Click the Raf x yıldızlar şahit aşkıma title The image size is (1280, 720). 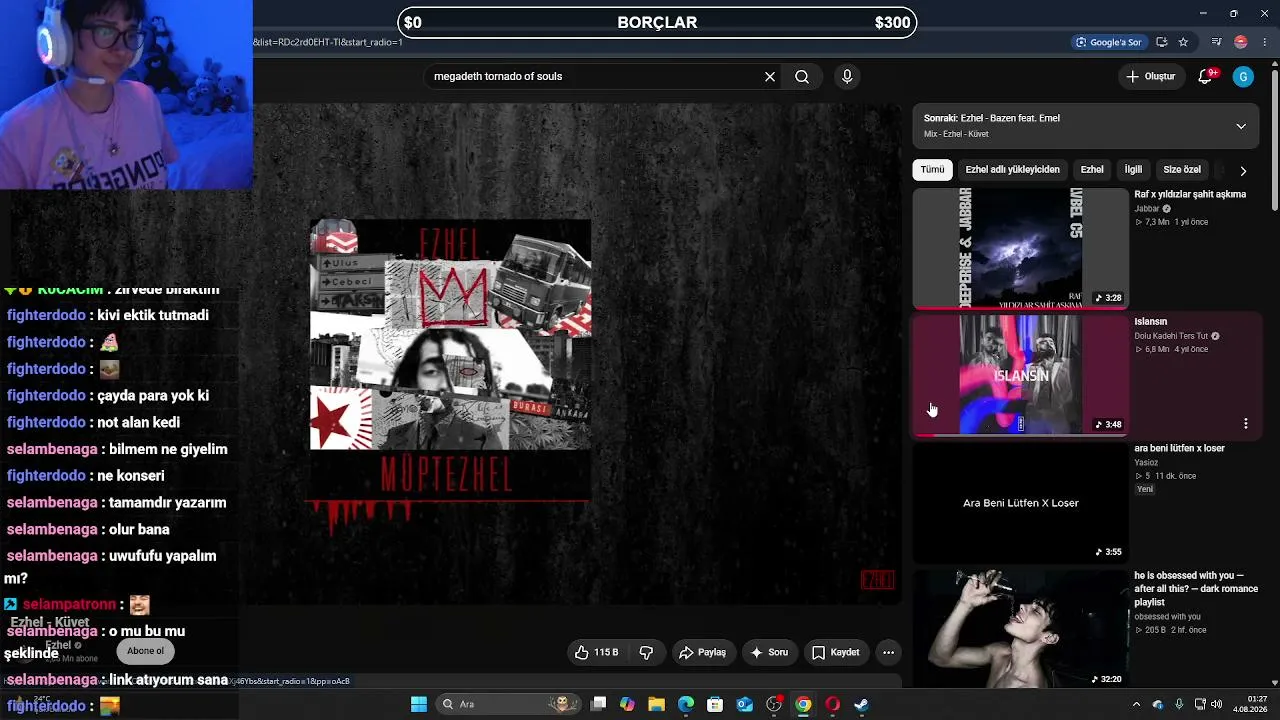(1190, 194)
